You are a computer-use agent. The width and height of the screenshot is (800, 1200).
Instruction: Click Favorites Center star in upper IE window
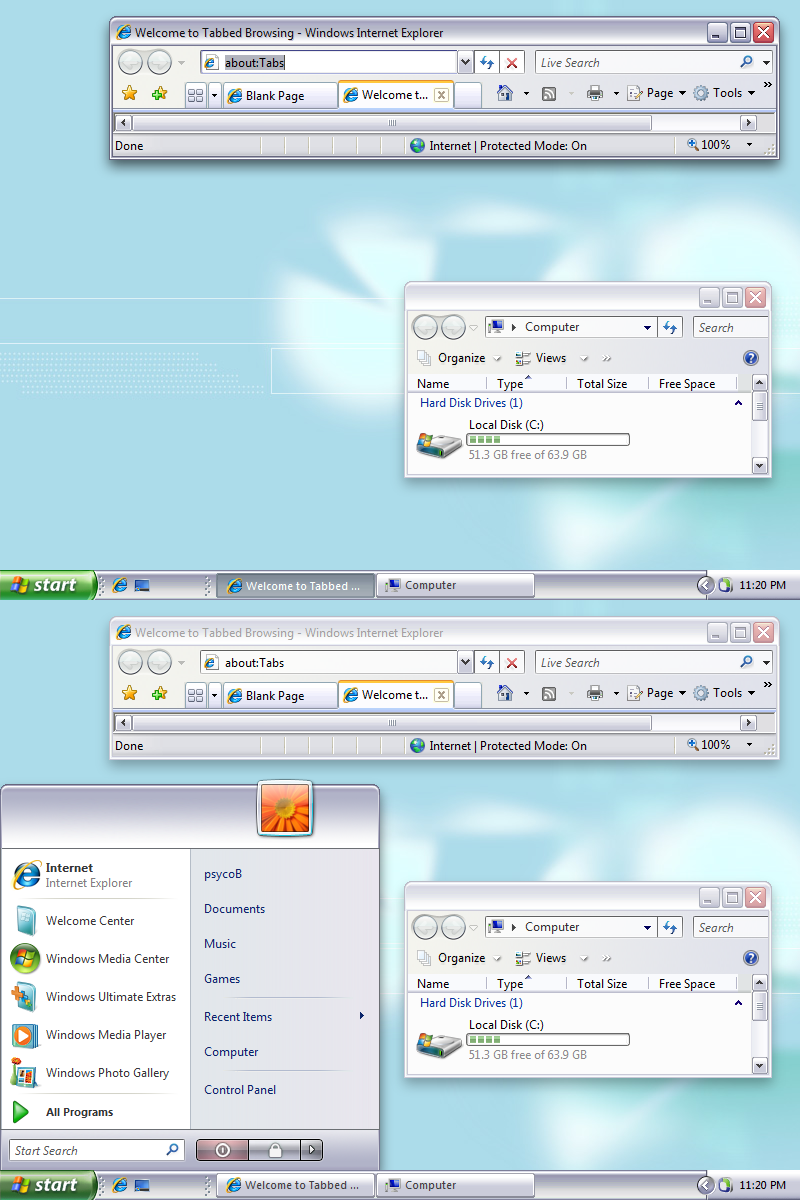pos(129,94)
